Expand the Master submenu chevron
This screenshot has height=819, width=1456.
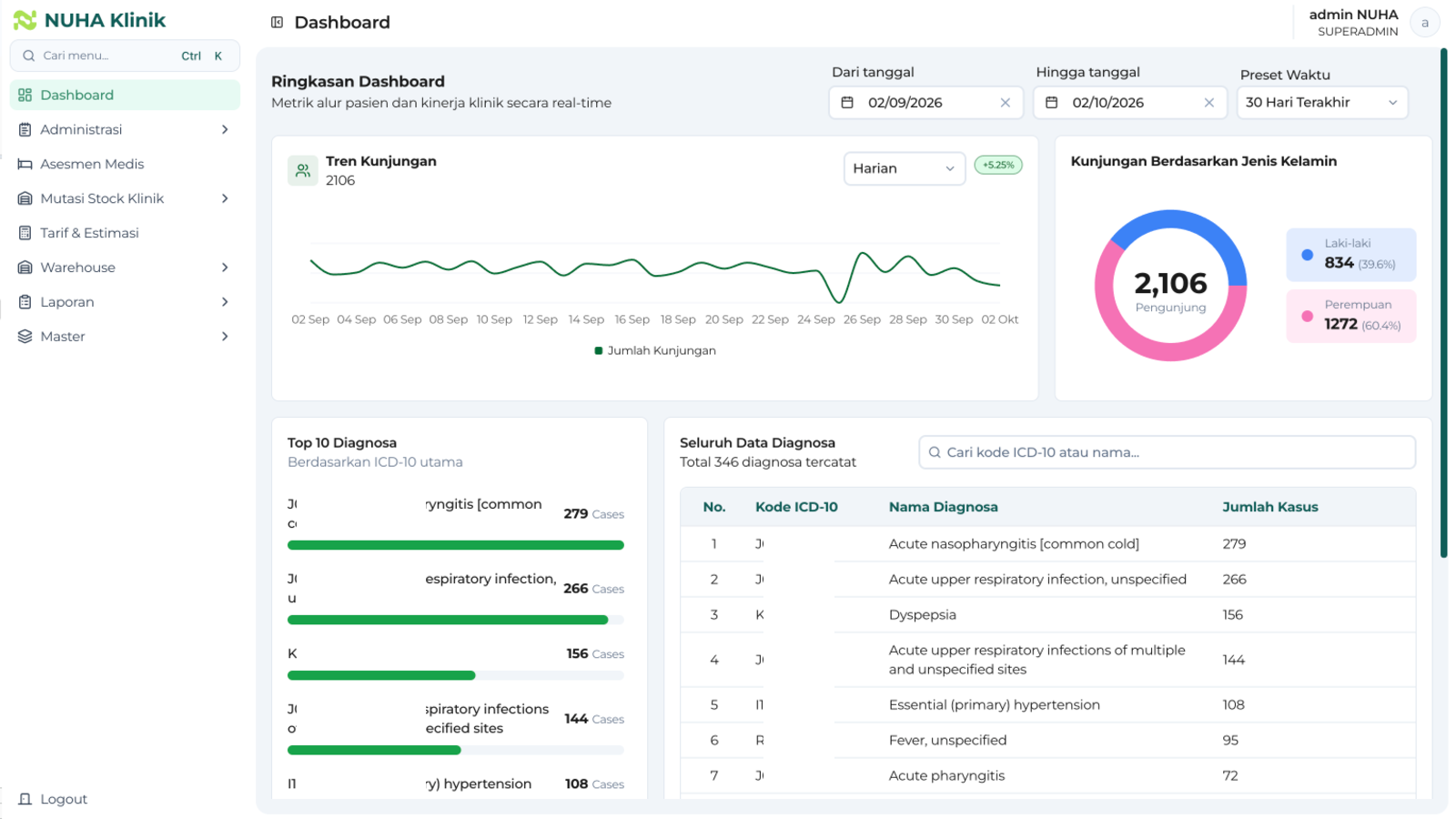(225, 337)
